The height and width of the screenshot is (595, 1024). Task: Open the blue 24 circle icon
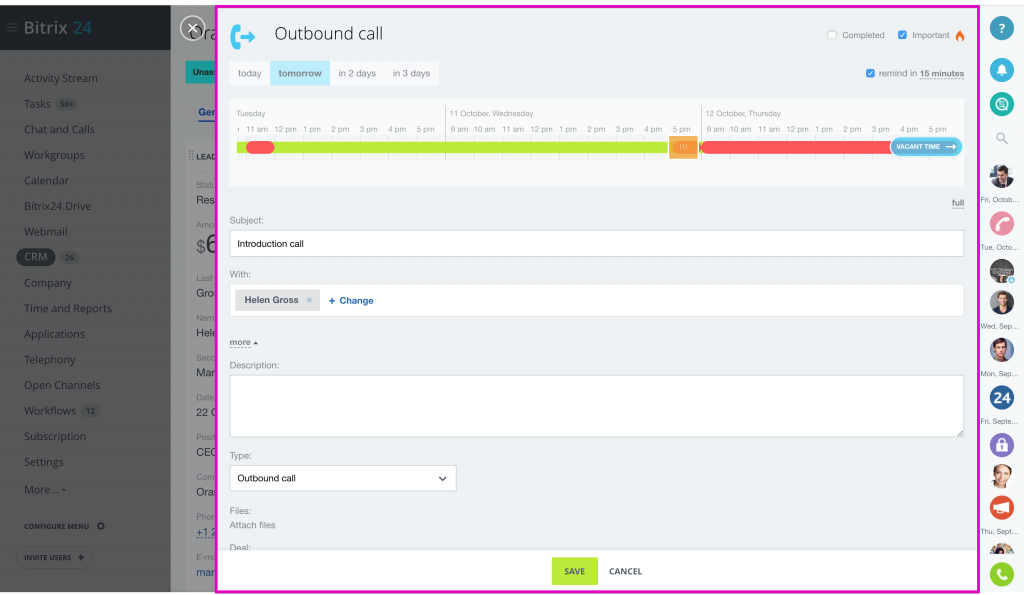point(1001,398)
